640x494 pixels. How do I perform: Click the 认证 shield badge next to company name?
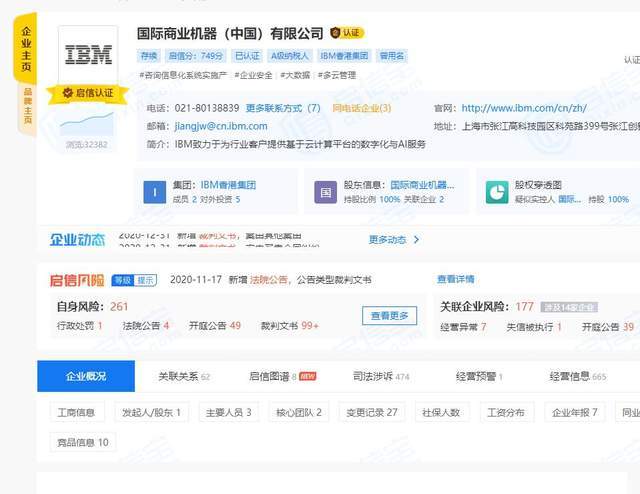pos(347,33)
